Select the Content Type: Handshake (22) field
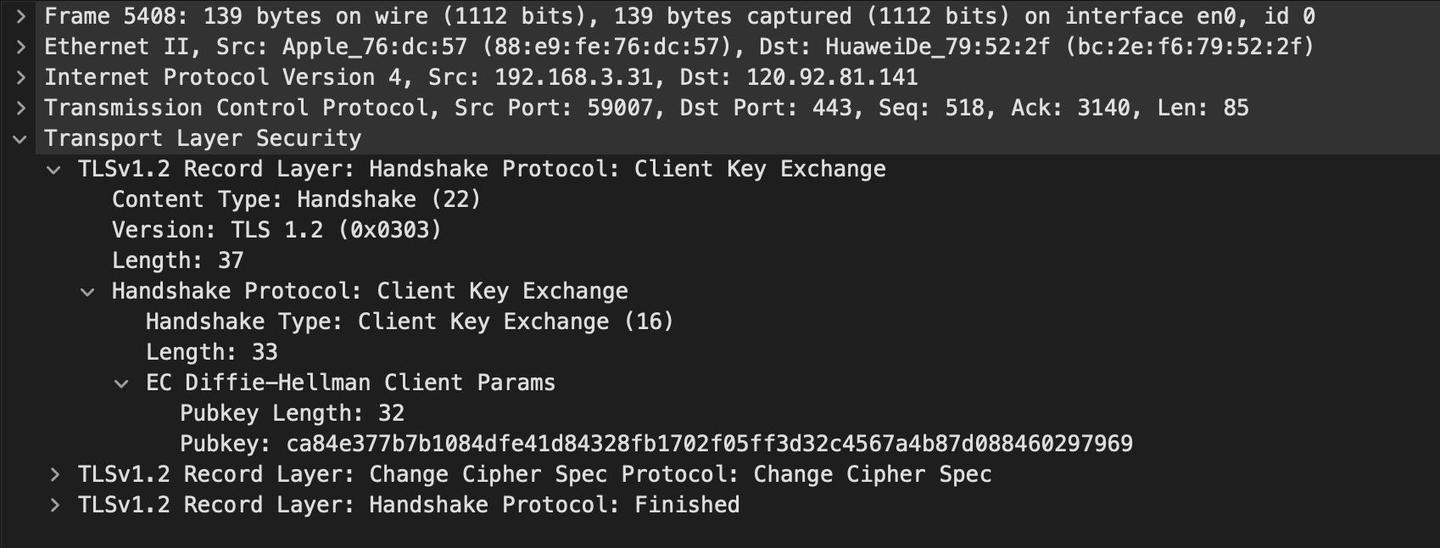The image size is (1440, 548). point(296,199)
